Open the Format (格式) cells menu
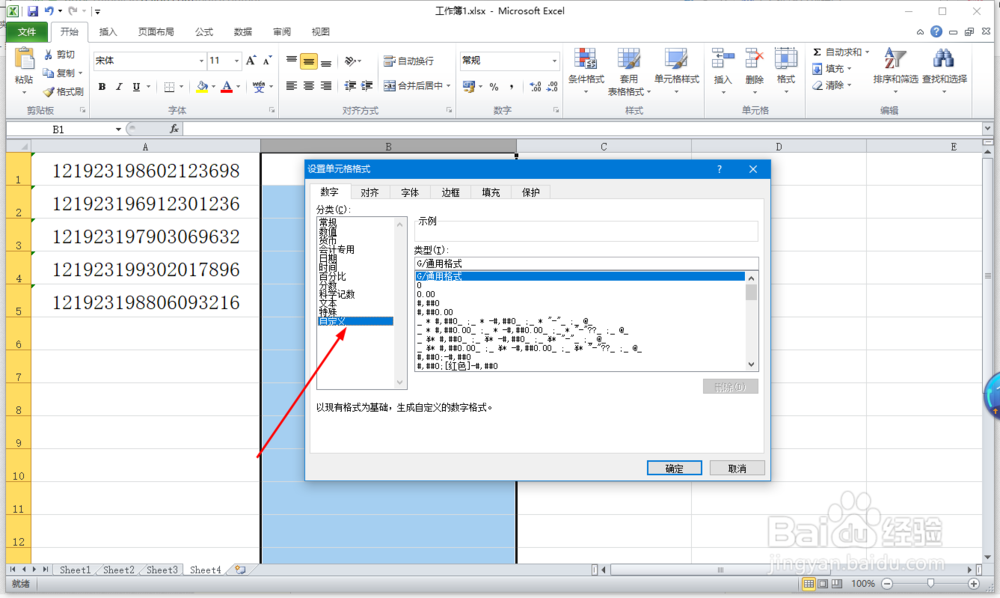This screenshot has height=598, width=1000. tap(786, 71)
